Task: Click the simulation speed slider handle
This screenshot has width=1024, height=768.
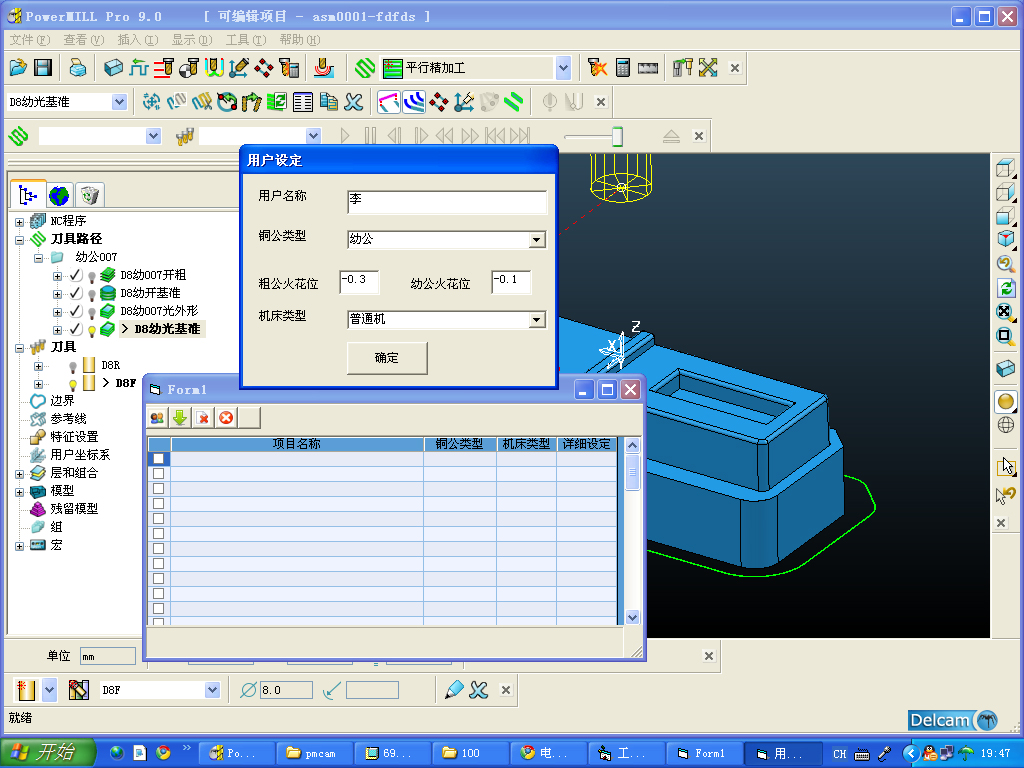Action: tap(617, 136)
